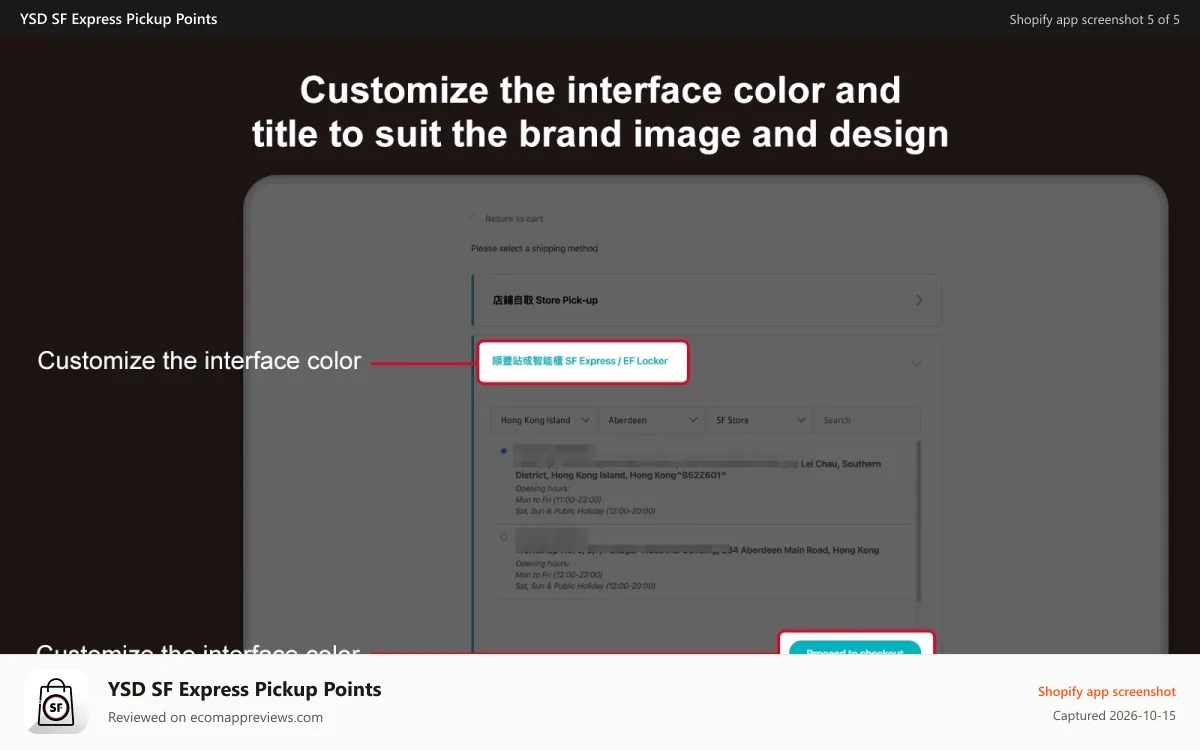The height and width of the screenshot is (750, 1200).
Task: Open the Hong Kong Island region dropdown
Action: click(545, 420)
